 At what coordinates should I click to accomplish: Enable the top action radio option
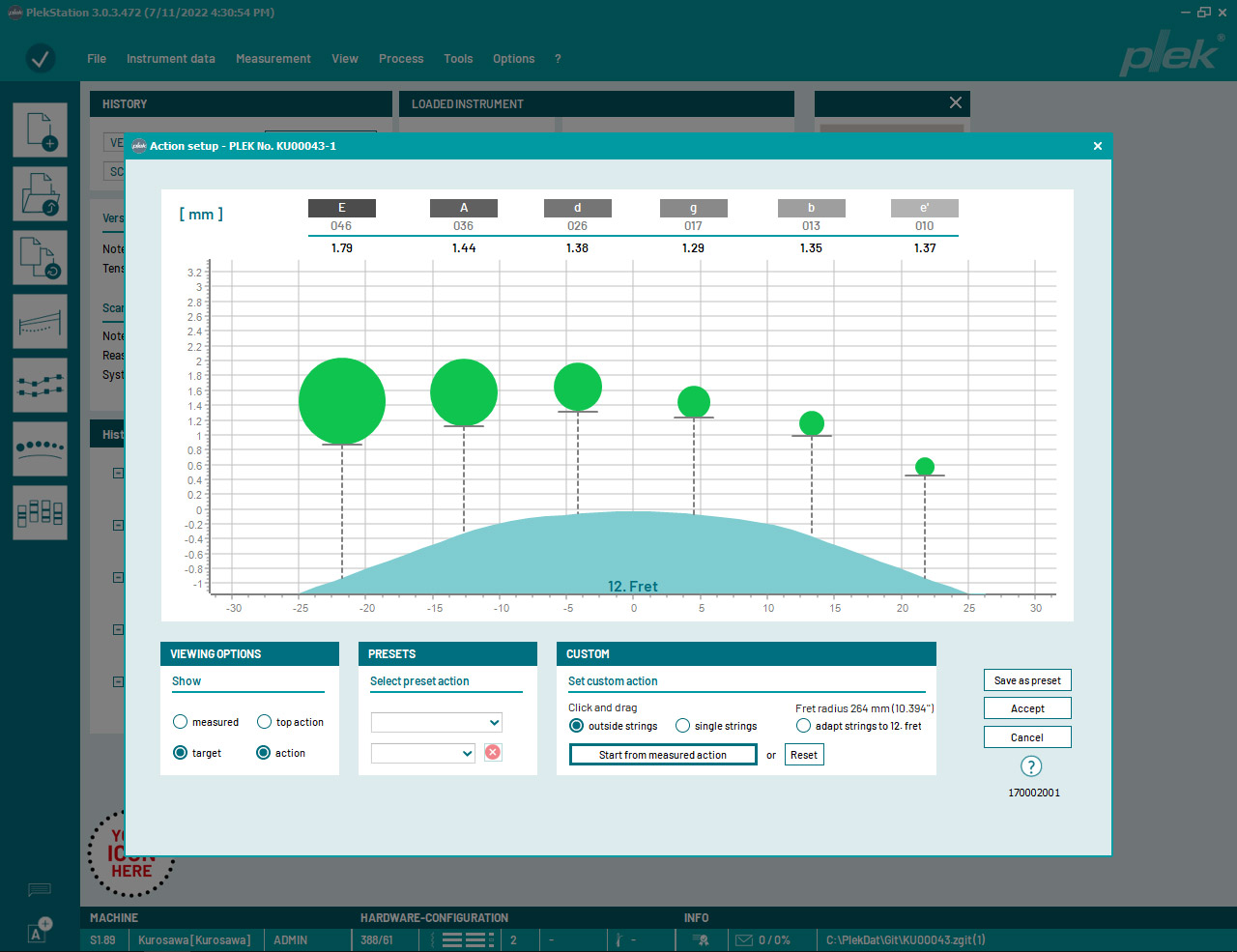coord(264,722)
